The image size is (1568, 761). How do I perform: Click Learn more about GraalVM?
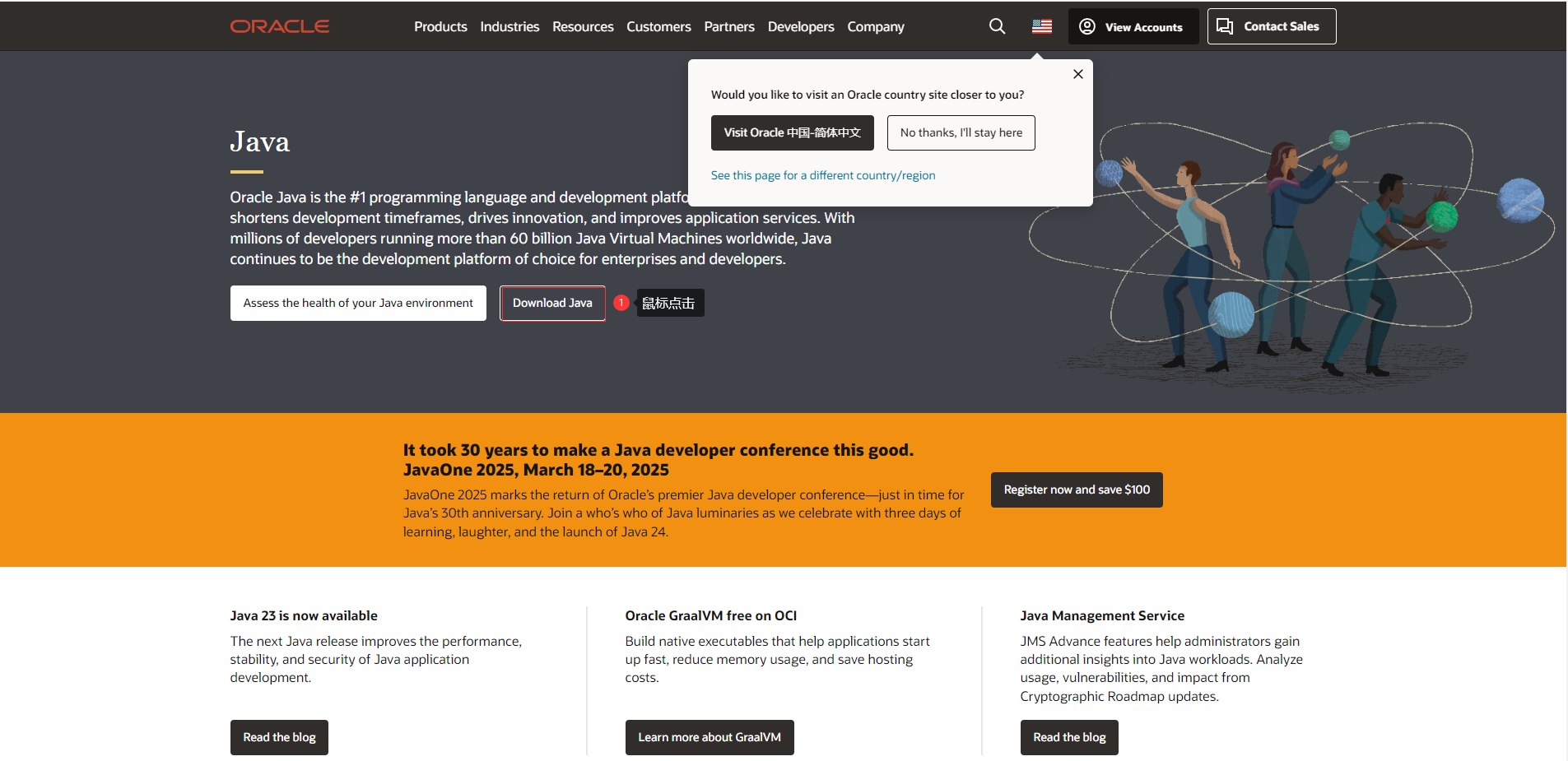[709, 737]
